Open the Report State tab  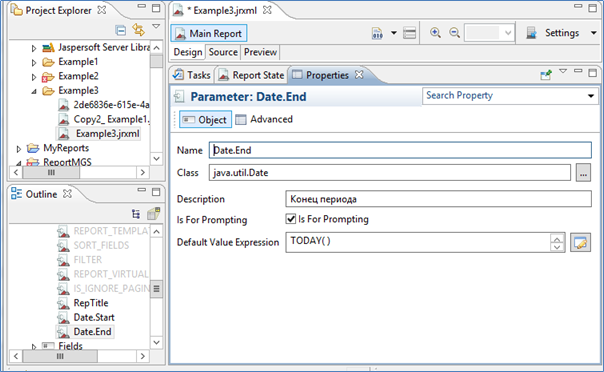[251, 75]
